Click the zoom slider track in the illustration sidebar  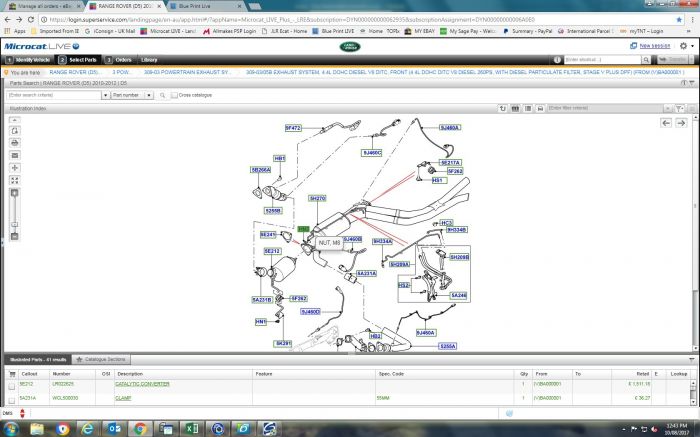tap(15, 214)
